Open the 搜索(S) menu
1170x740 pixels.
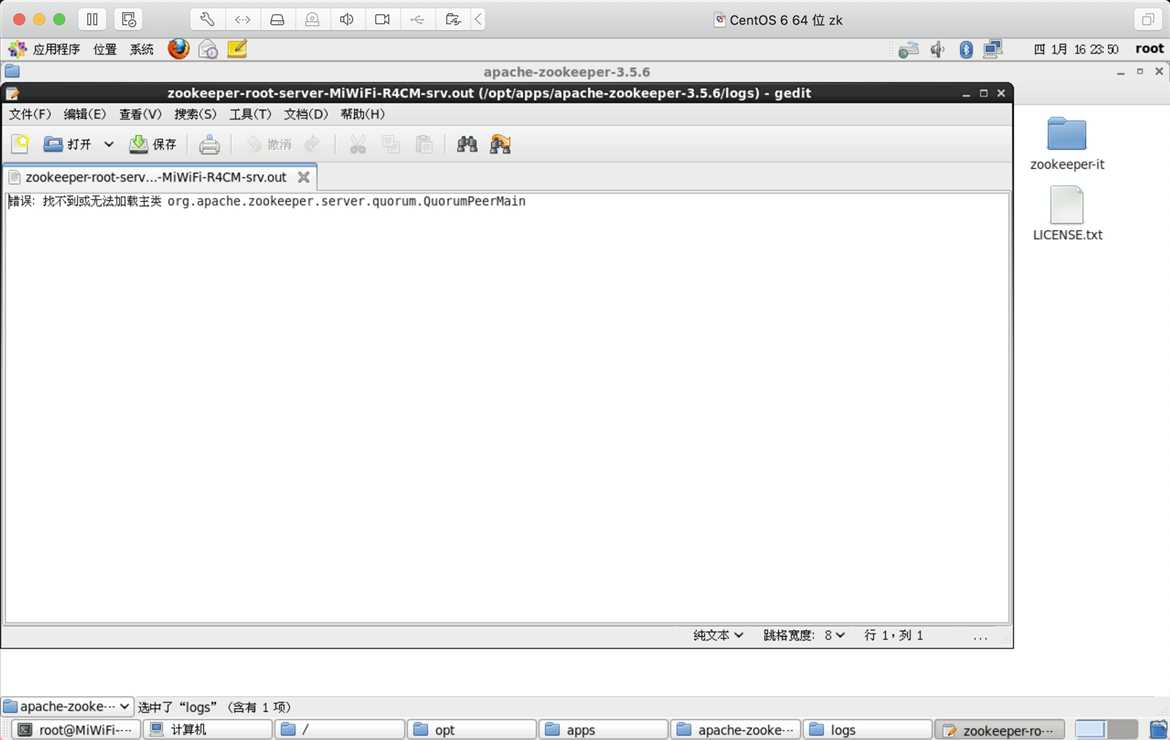tap(195, 114)
